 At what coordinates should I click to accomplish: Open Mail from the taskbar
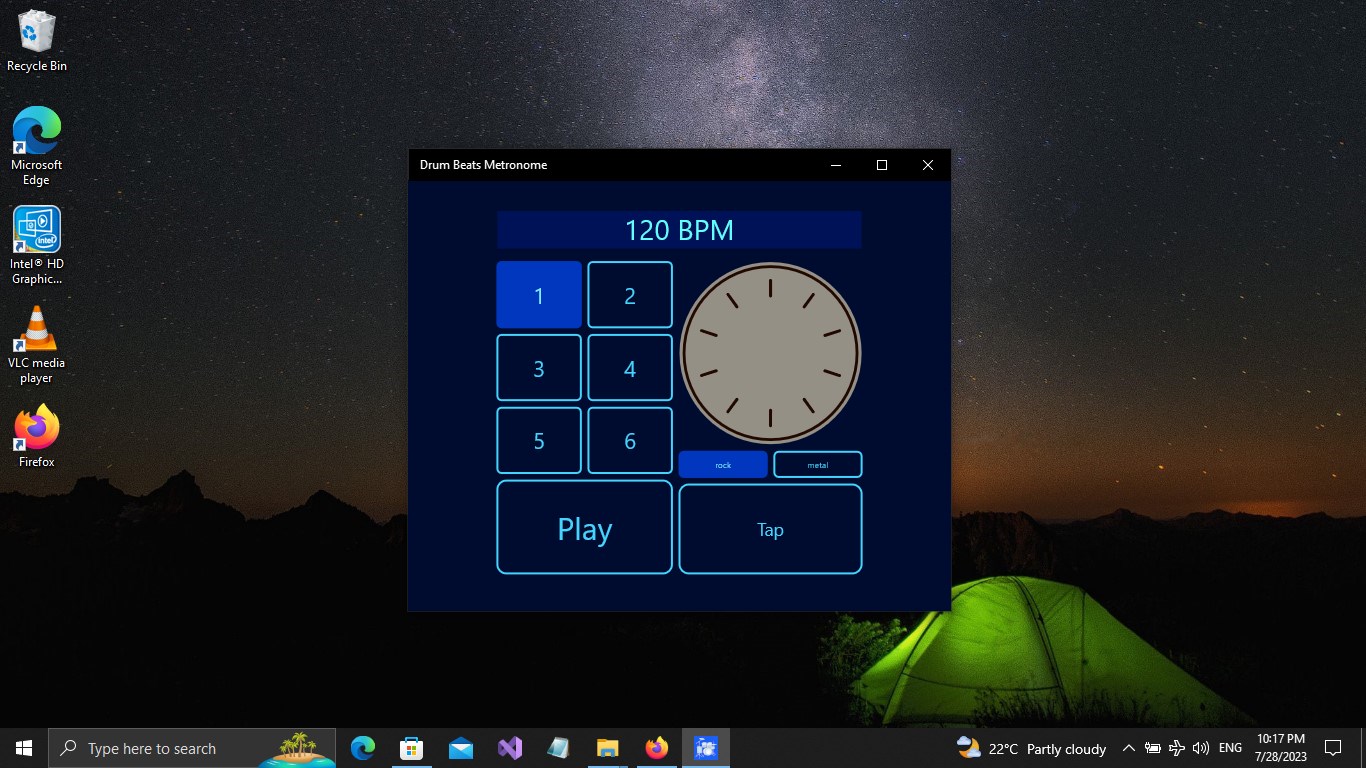pyautogui.click(x=460, y=747)
